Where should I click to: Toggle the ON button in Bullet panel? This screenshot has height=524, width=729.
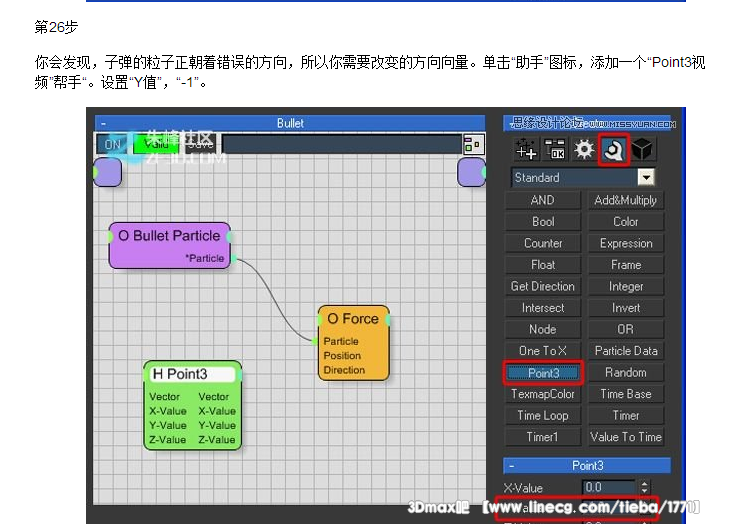coord(113,145)
